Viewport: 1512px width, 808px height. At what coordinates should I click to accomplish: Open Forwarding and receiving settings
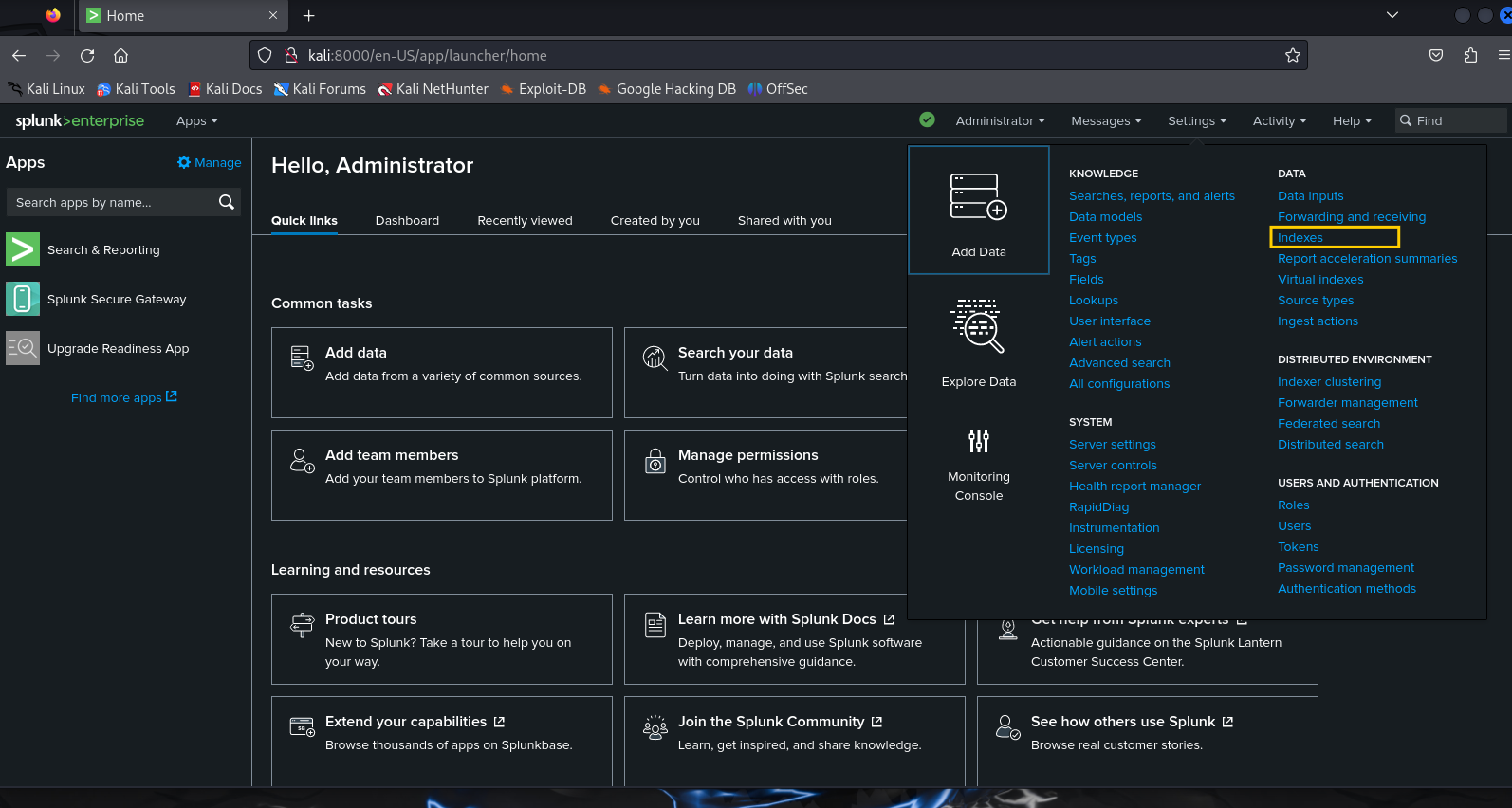coord(1351,216)
